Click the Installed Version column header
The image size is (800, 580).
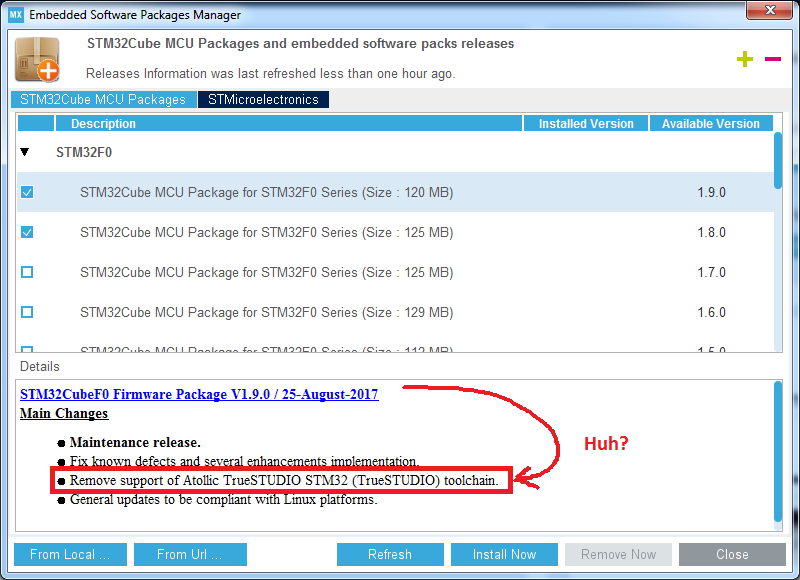(x=586, y=123)
